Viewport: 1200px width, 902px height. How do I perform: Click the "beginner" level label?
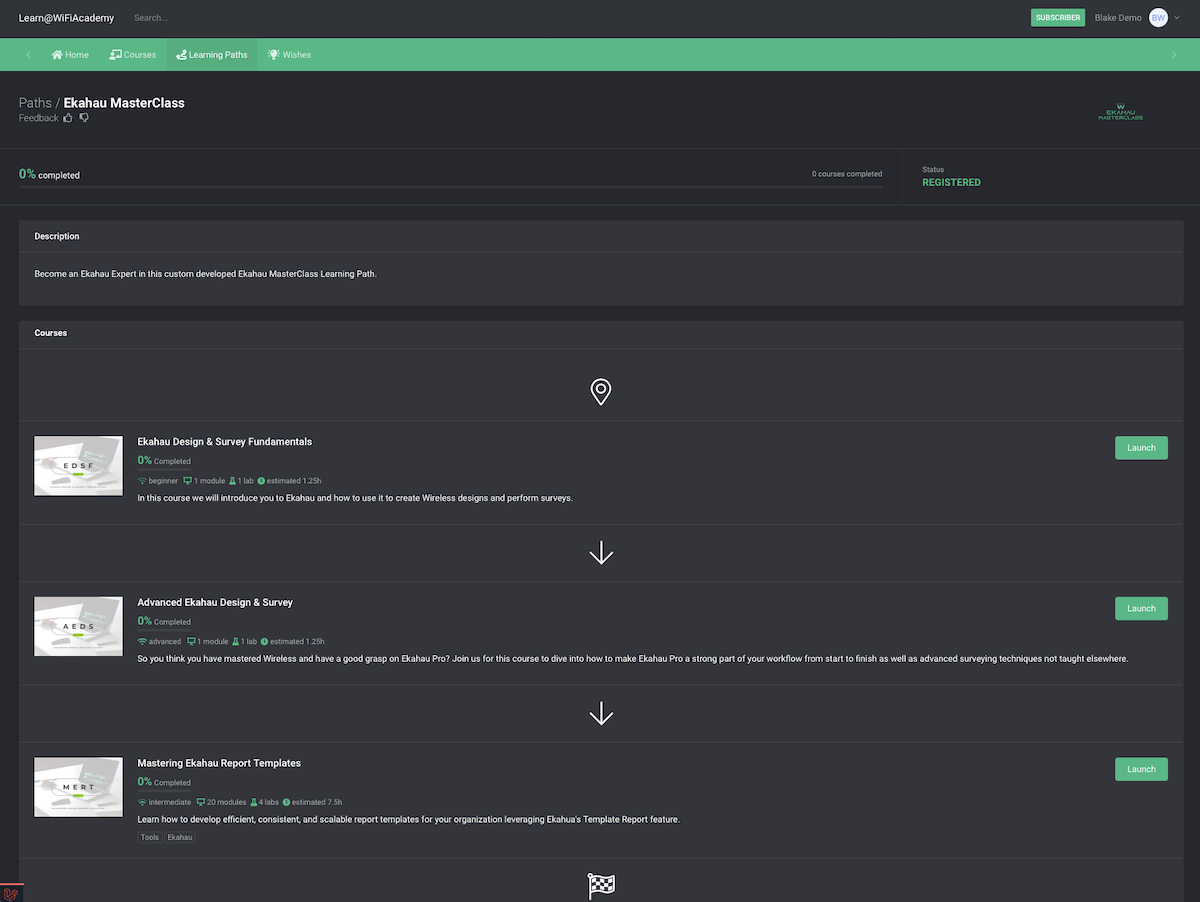pyautogui.click(x=163, y=481)
